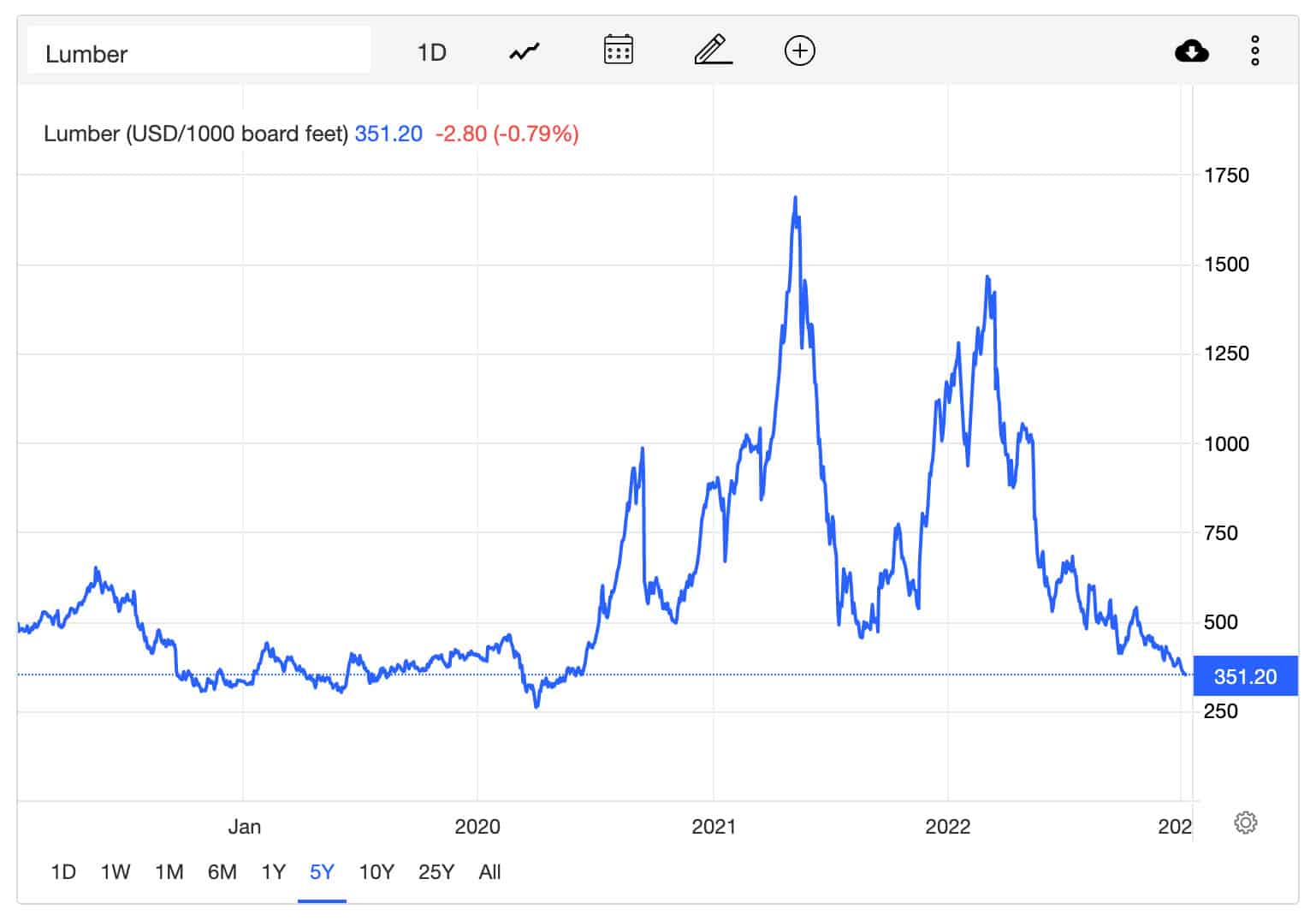1316x921 pixels.
Task: Choose the 6M time range
Action: tap(222, 872)
